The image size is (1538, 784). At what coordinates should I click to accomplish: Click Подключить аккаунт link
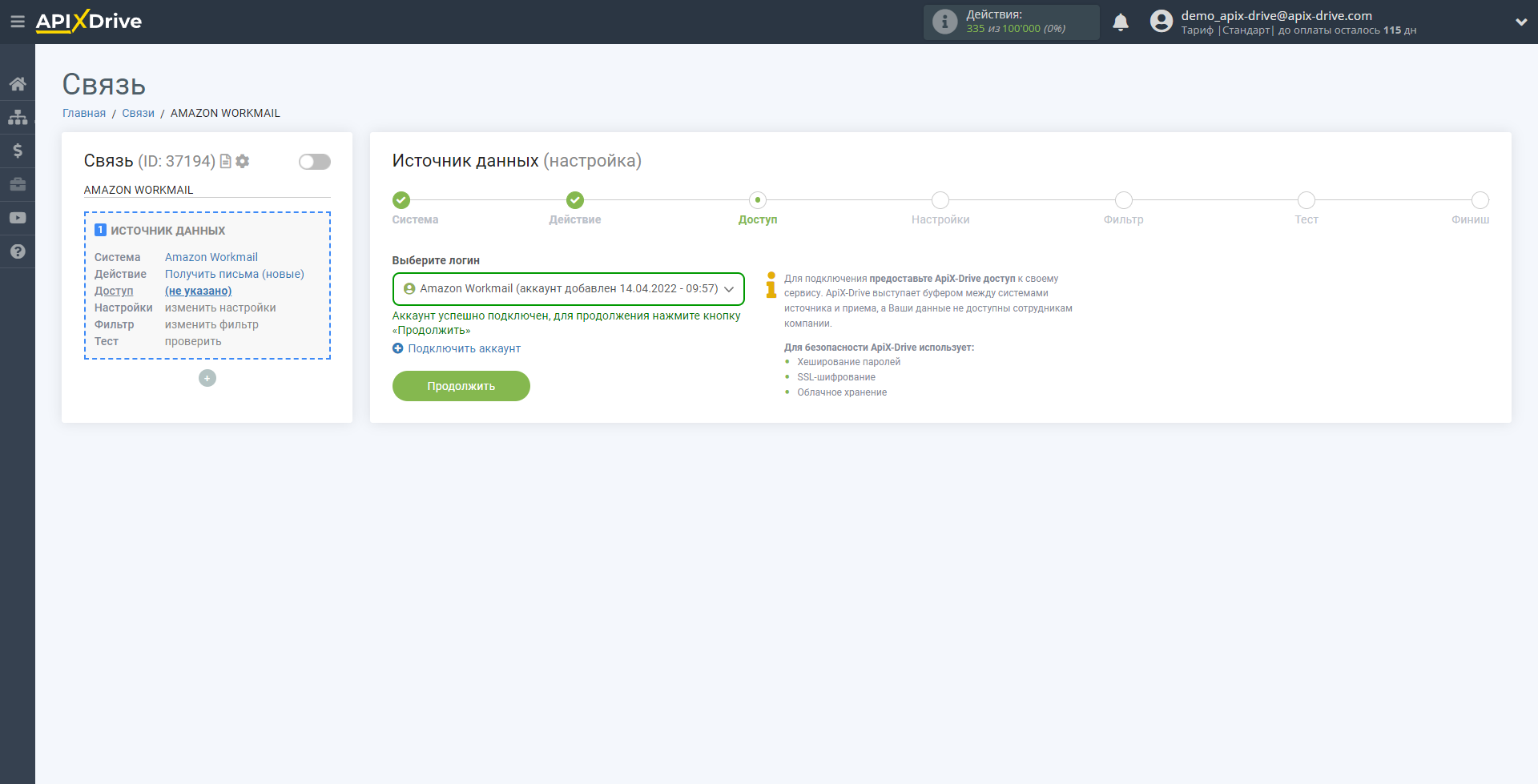[x=457, y=348]
